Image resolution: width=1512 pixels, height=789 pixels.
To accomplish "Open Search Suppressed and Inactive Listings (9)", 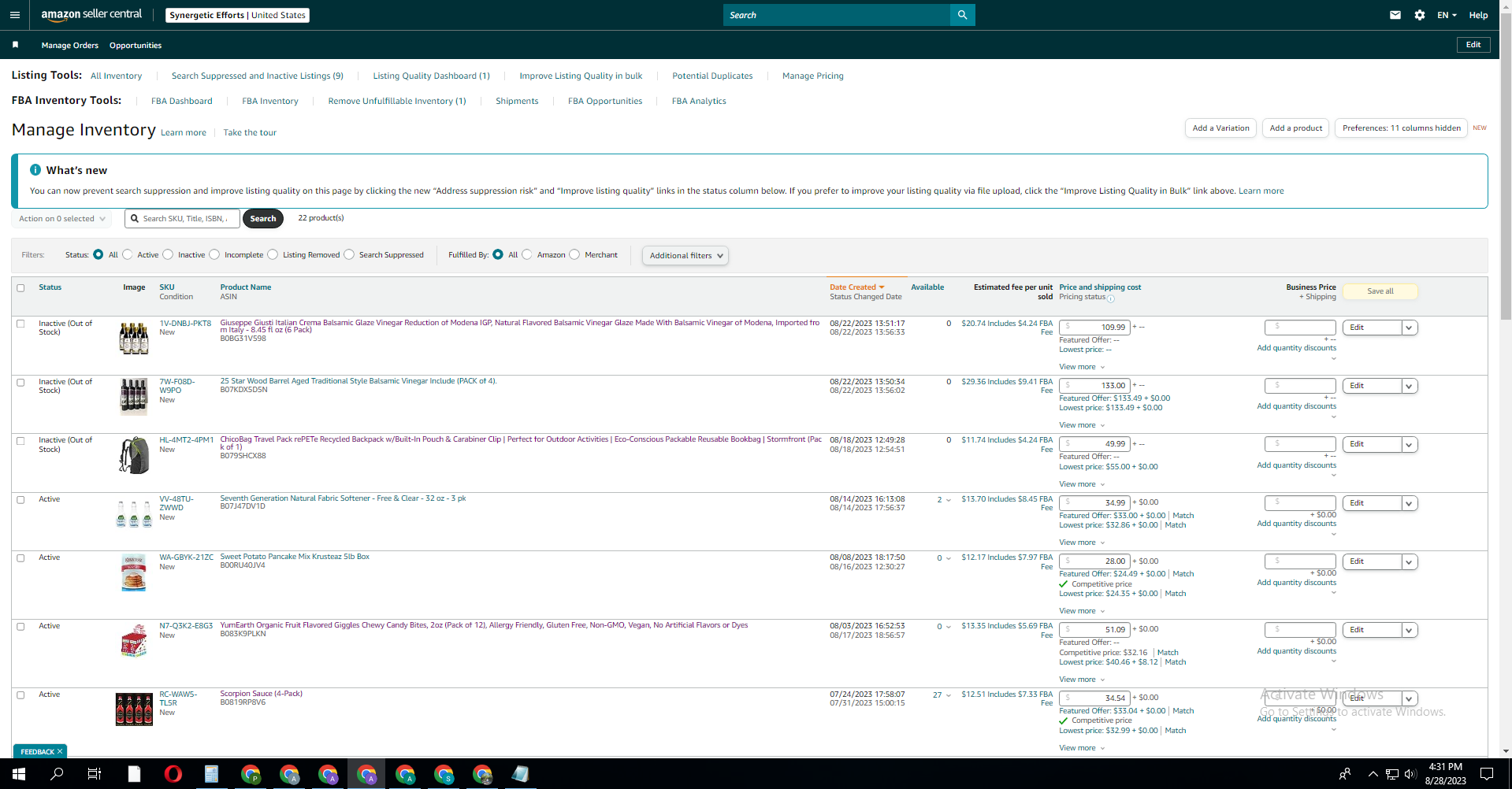I will point(258,76).
